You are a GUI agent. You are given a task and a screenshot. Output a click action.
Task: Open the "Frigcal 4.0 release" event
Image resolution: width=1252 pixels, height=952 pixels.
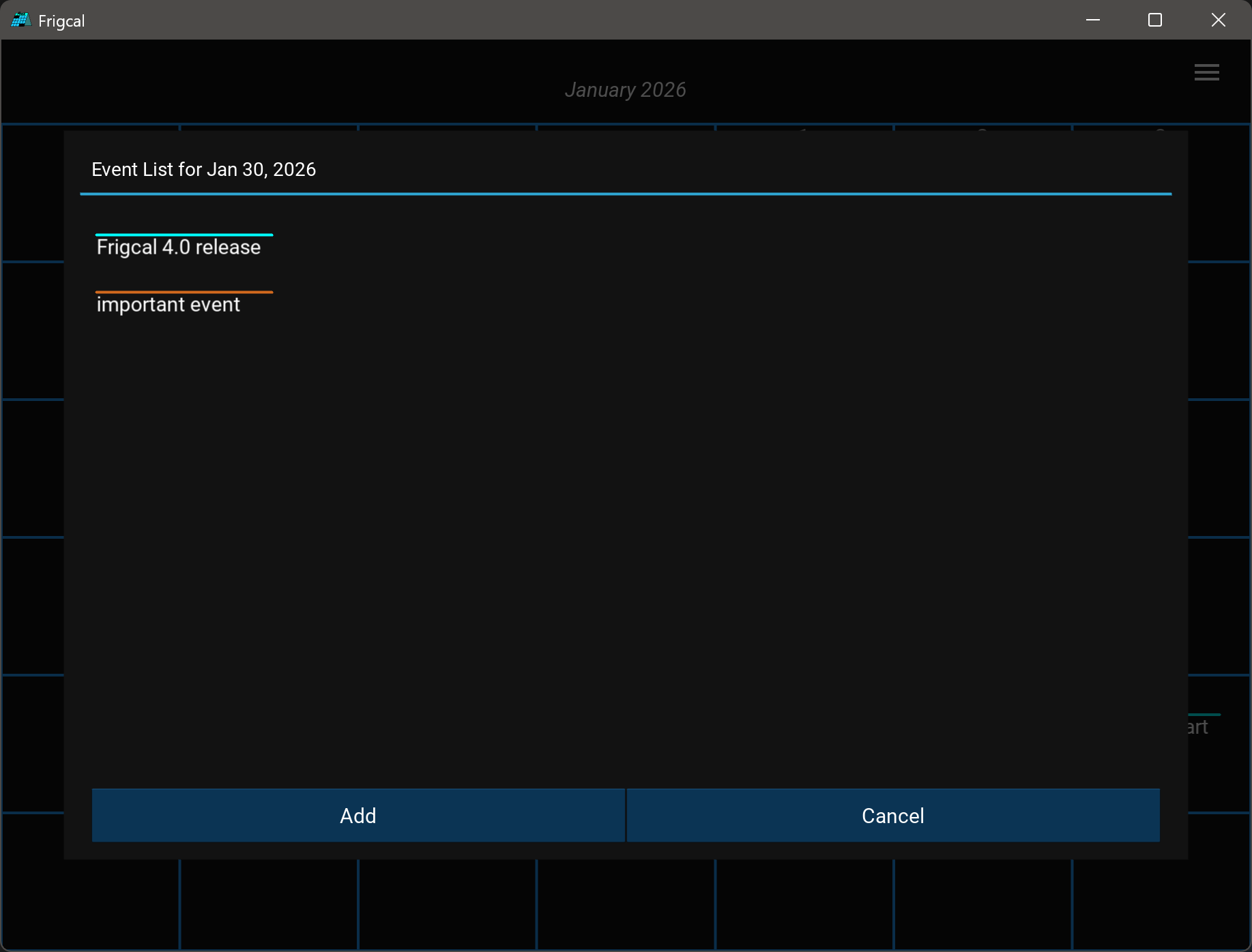click(x=179, y=248)
